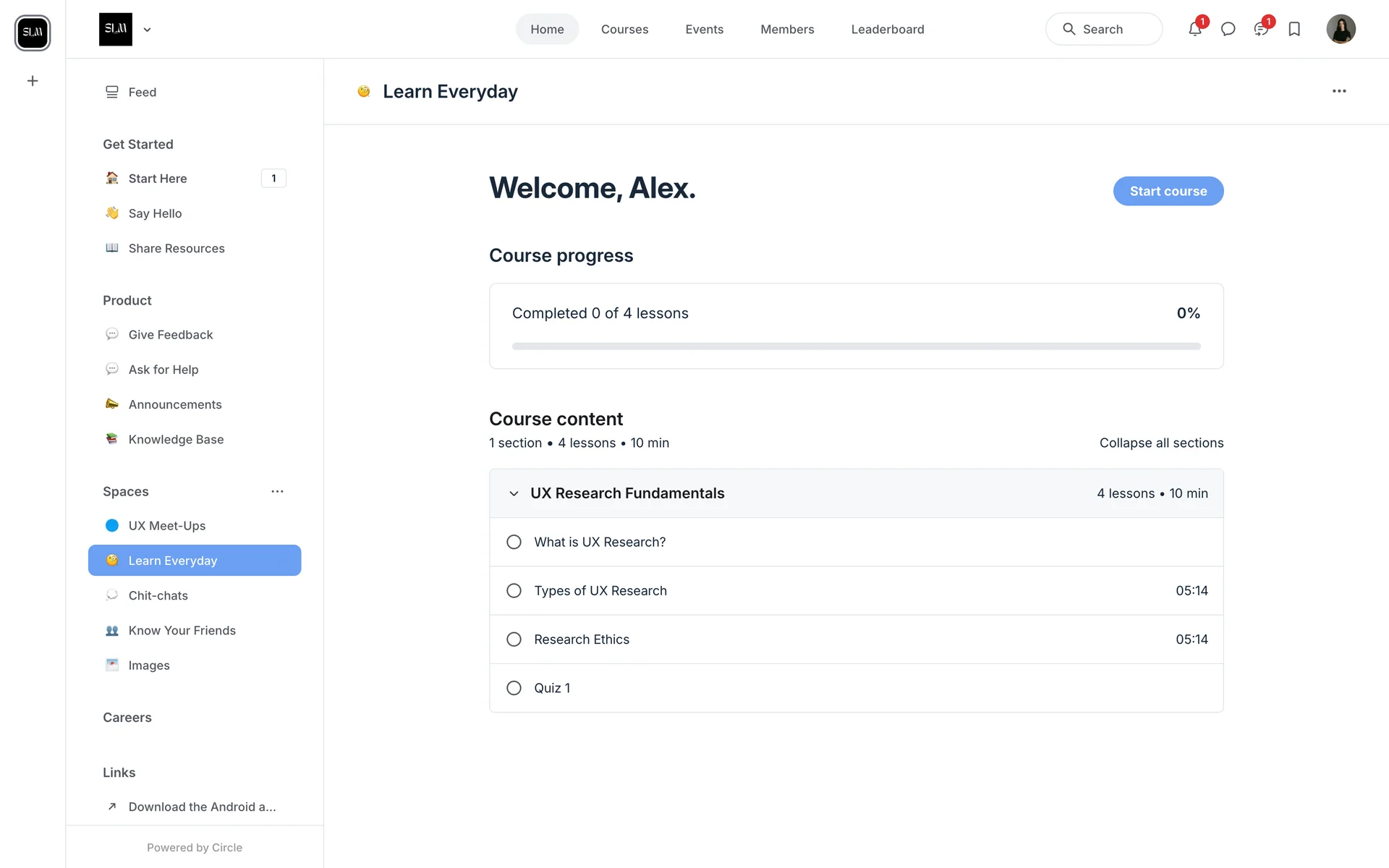Screen dimensions: 1389x868
Task: Click the course progress bar
Action: point(856,346)
